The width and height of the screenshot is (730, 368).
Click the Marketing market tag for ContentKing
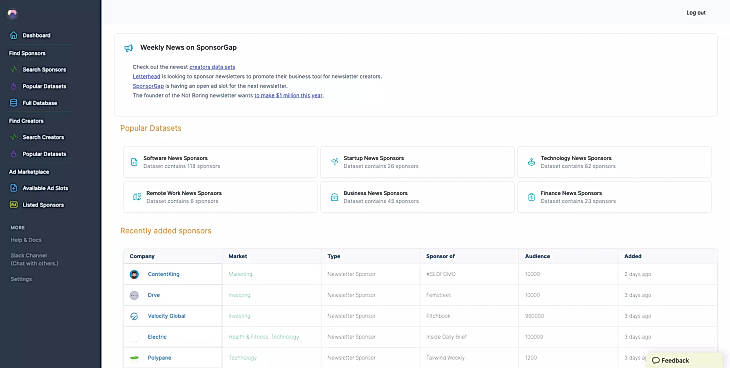pyautogui.click(x=240, y=274)
